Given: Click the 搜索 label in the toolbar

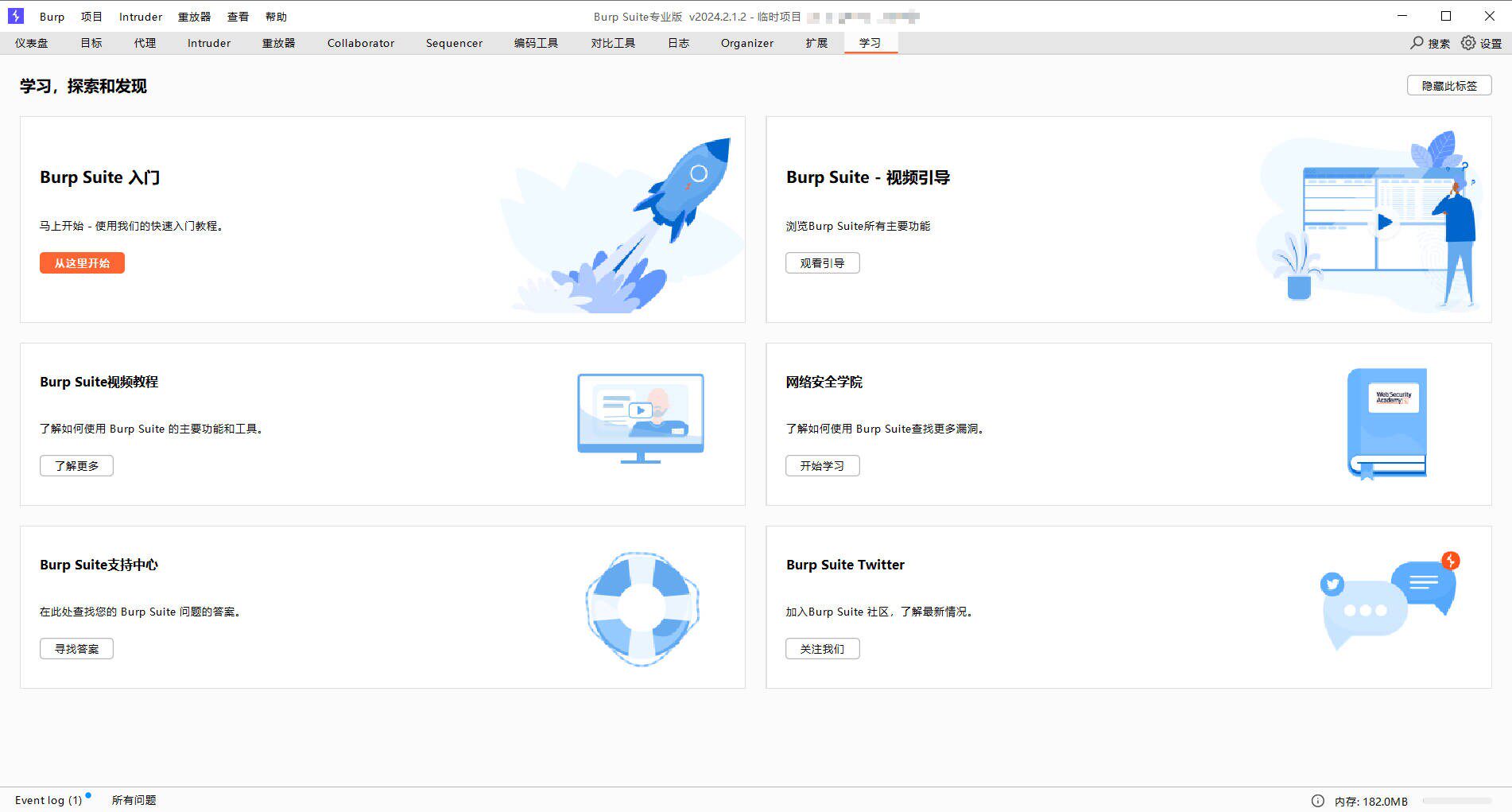Looking at the screenshot, I should pos(1440,44).
